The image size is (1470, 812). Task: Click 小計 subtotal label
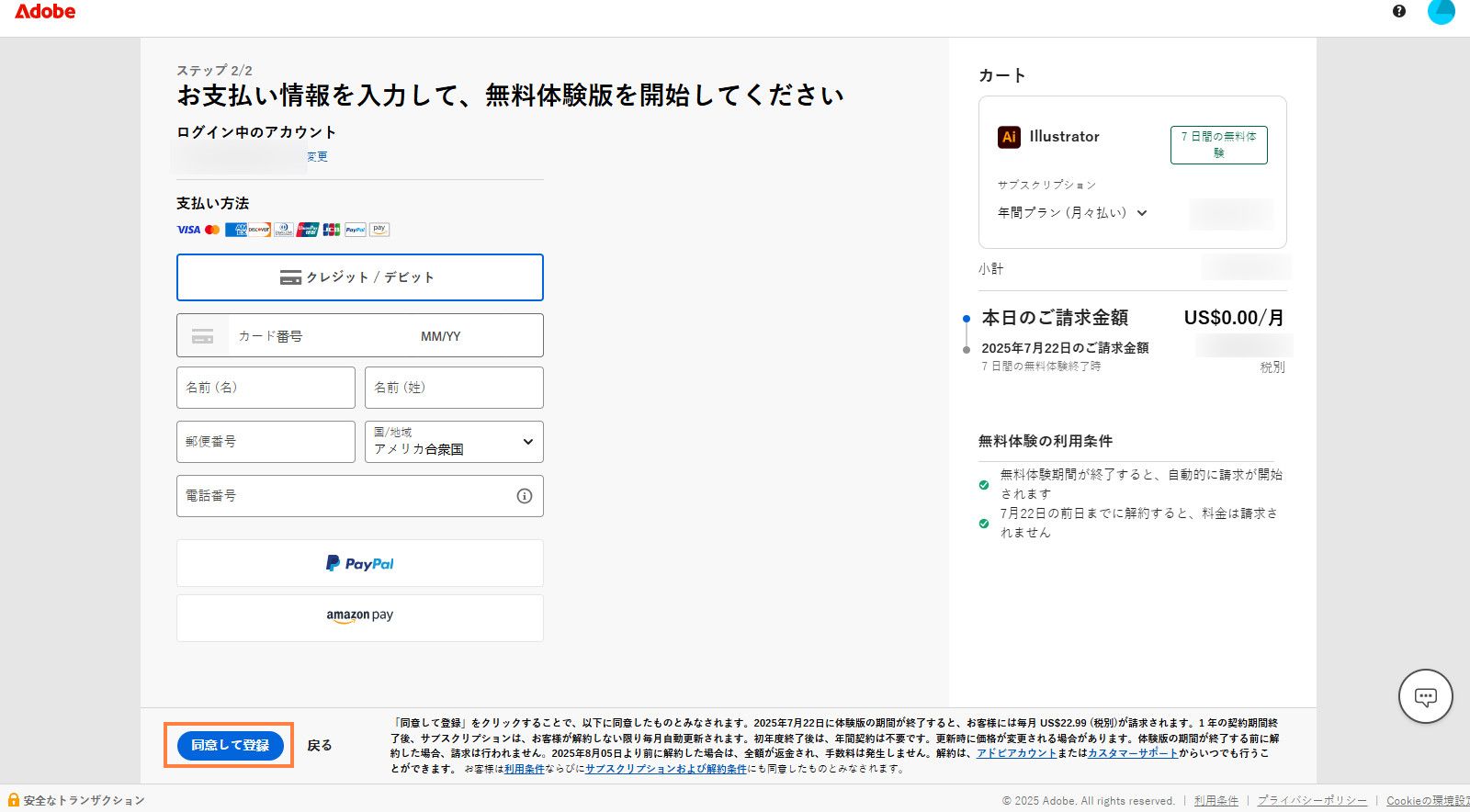tap(991, 269)
